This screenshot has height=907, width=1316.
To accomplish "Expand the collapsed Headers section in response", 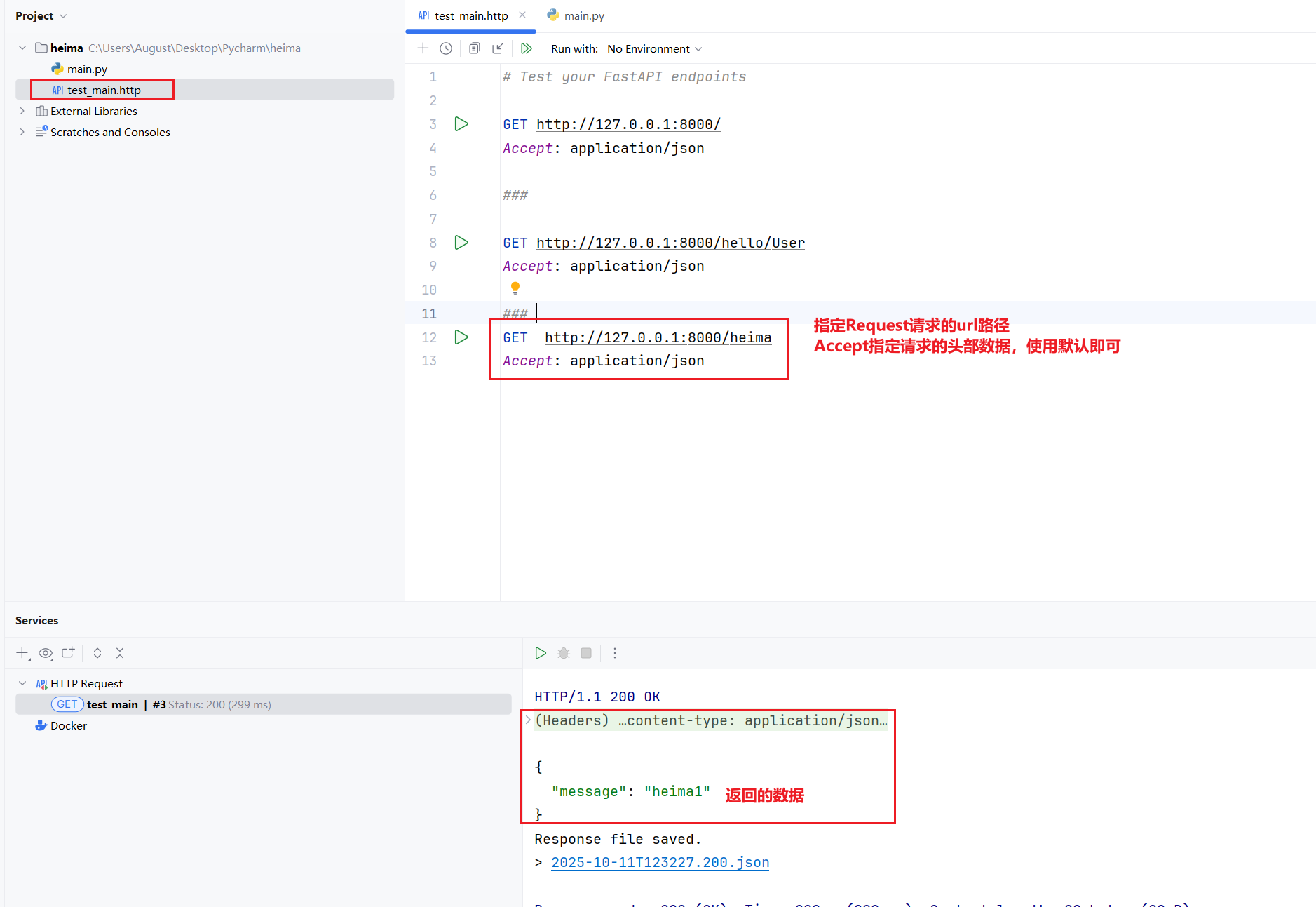I will [528, 720].
